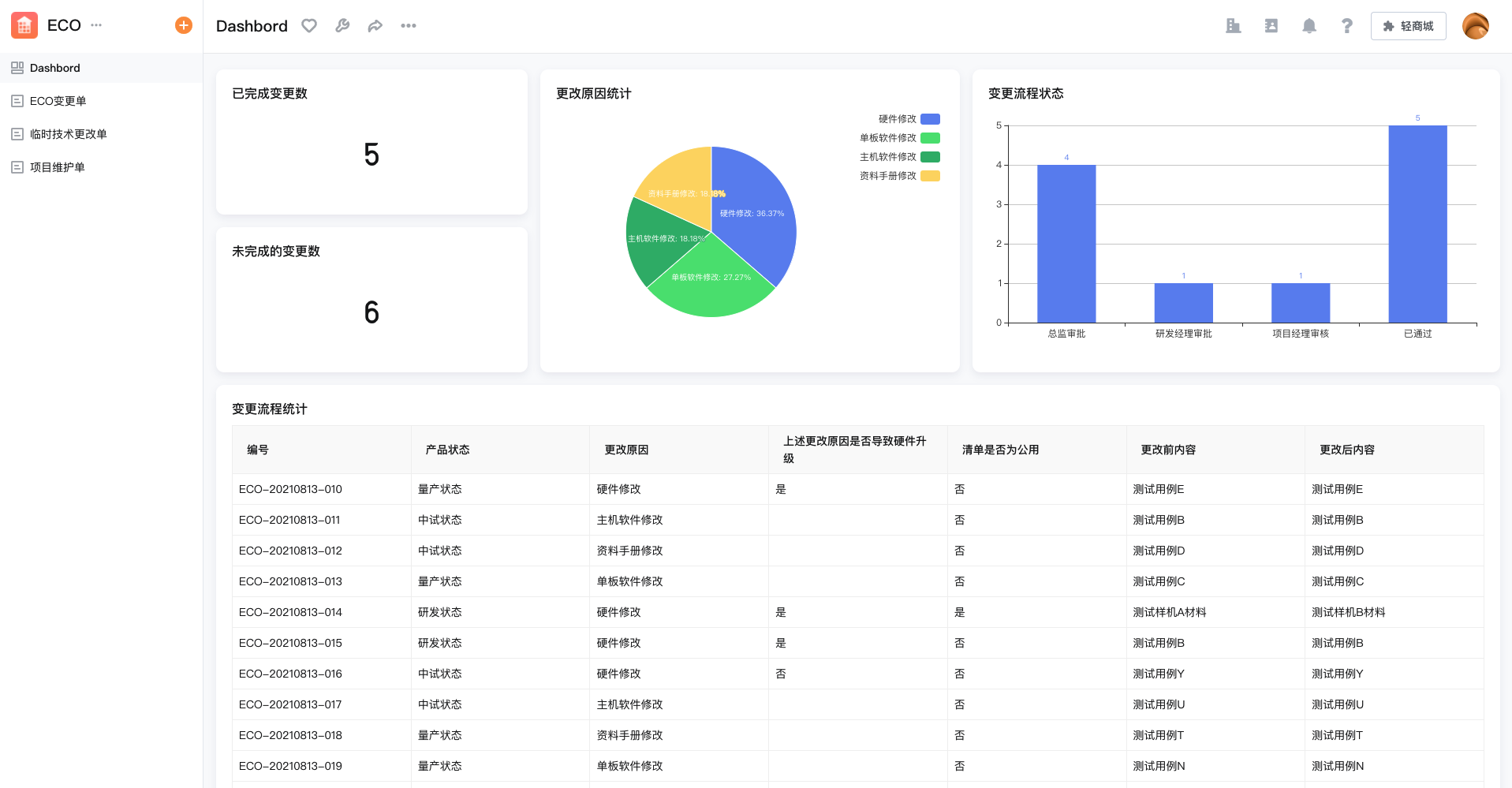Toggle 主机软件修改 legend entry
The height and width of the screenshot is (788, 1512).
click(x=899, y=157)
